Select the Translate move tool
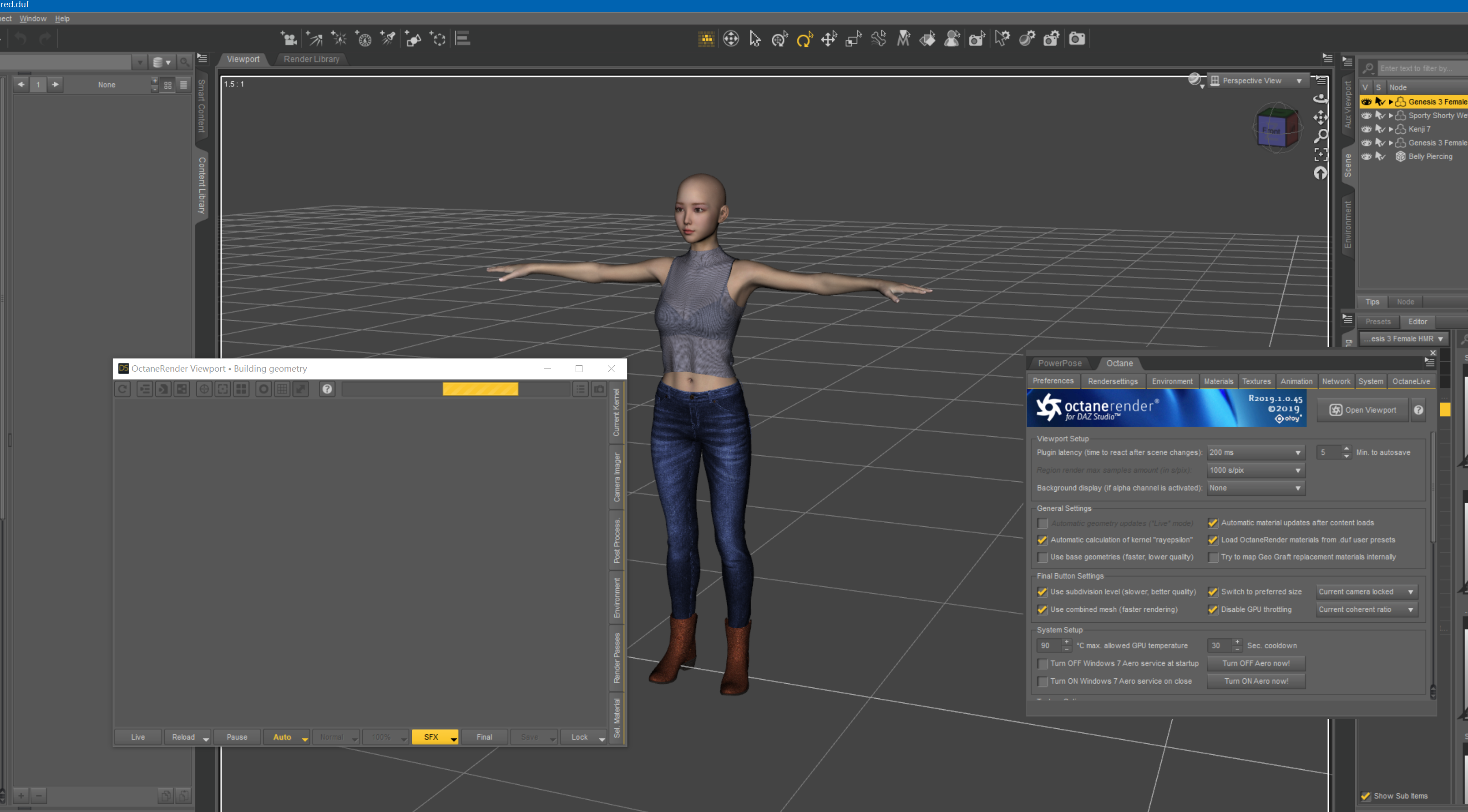The image size is (1468, 812). (x=829, y=39)
